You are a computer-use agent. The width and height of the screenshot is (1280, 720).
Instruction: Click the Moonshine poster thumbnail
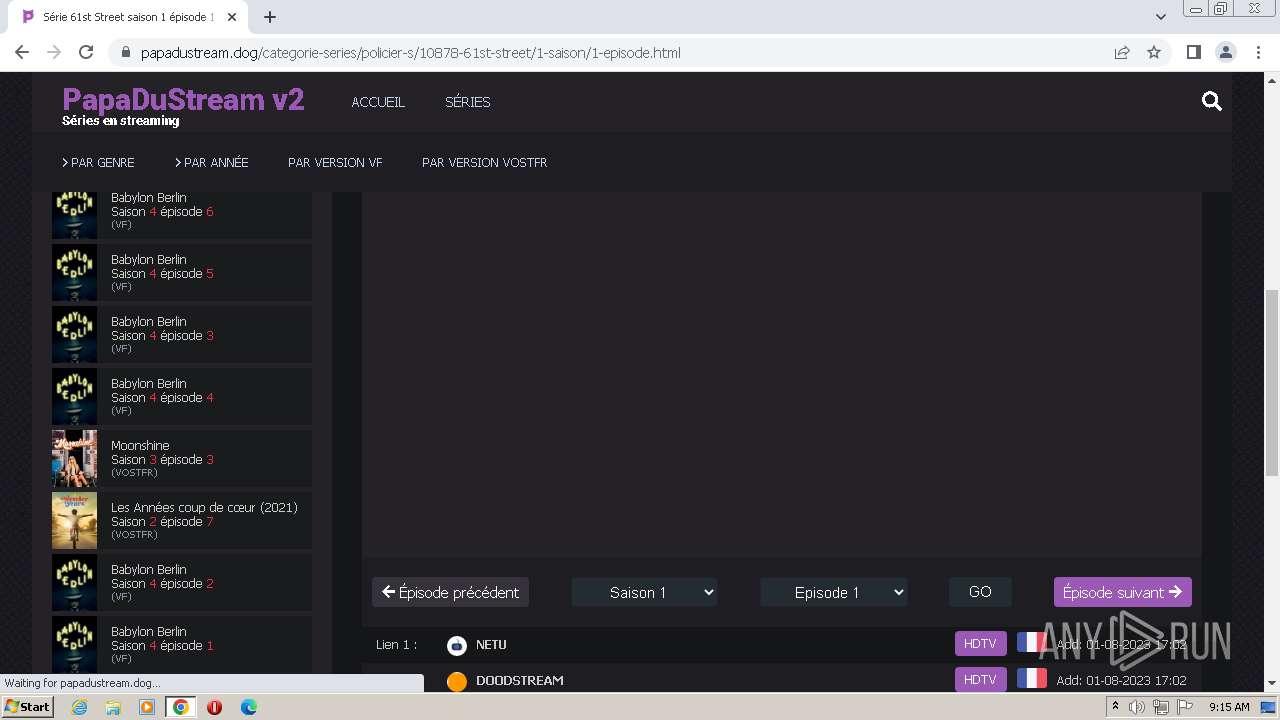click(74, 458)
